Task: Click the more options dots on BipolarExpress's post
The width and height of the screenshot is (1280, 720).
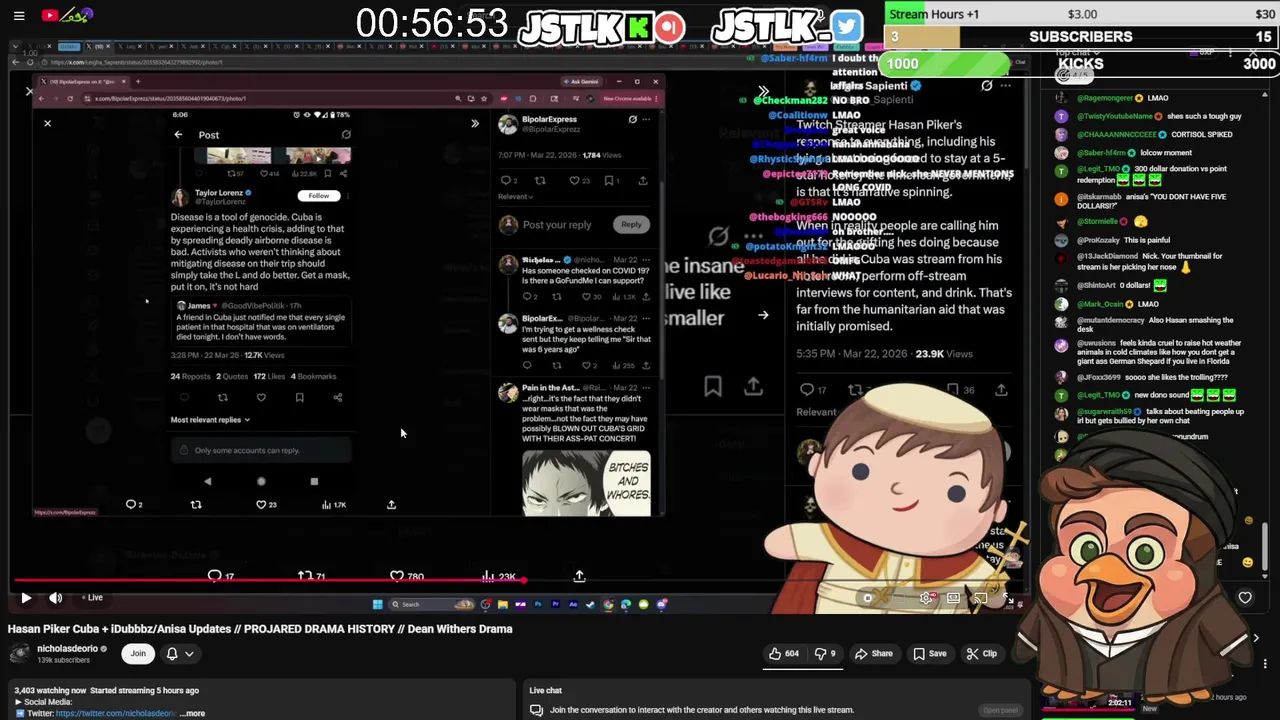Action: 646,120
